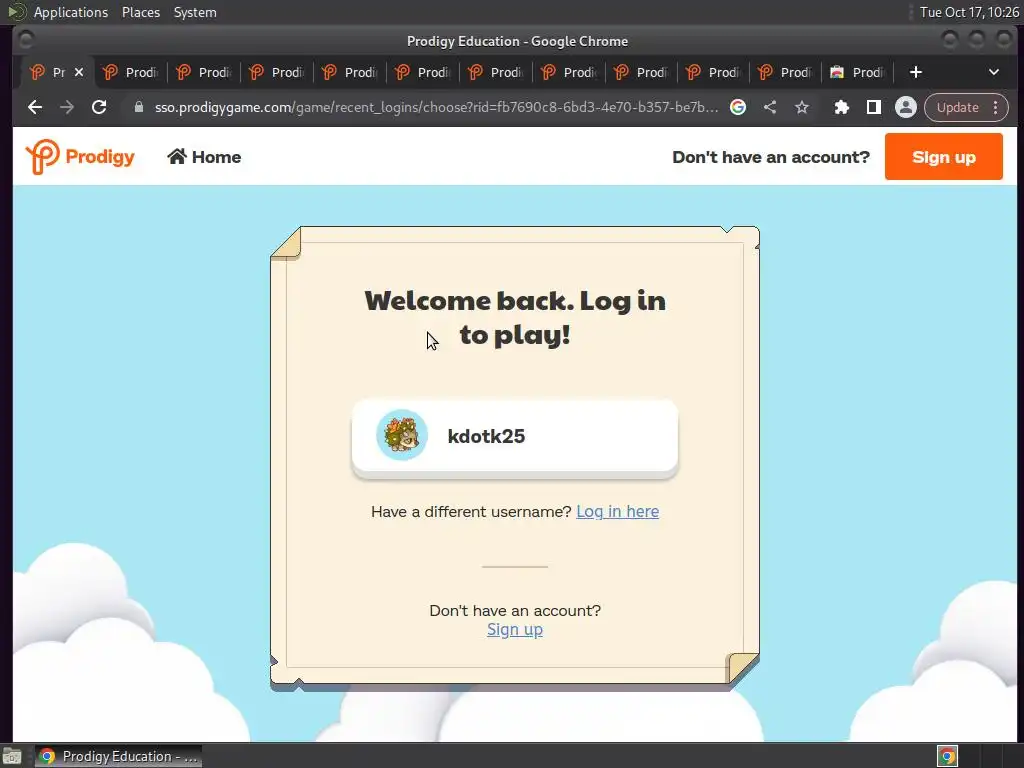1024x768 pixels.
Task: Open a new tab with the plus button
Action: click(916, 72)
